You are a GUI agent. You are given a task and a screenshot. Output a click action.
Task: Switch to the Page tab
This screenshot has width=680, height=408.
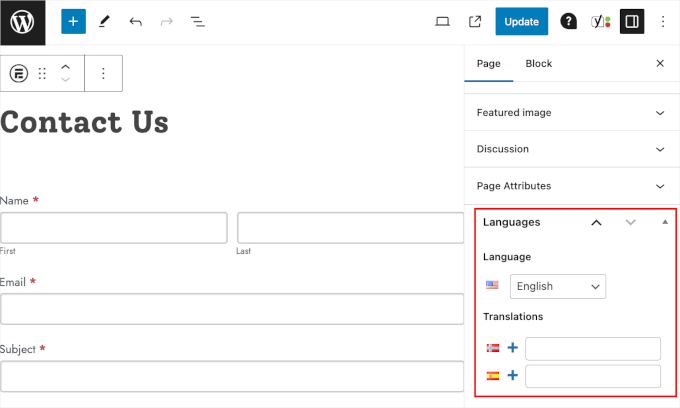tap(488, 63)
